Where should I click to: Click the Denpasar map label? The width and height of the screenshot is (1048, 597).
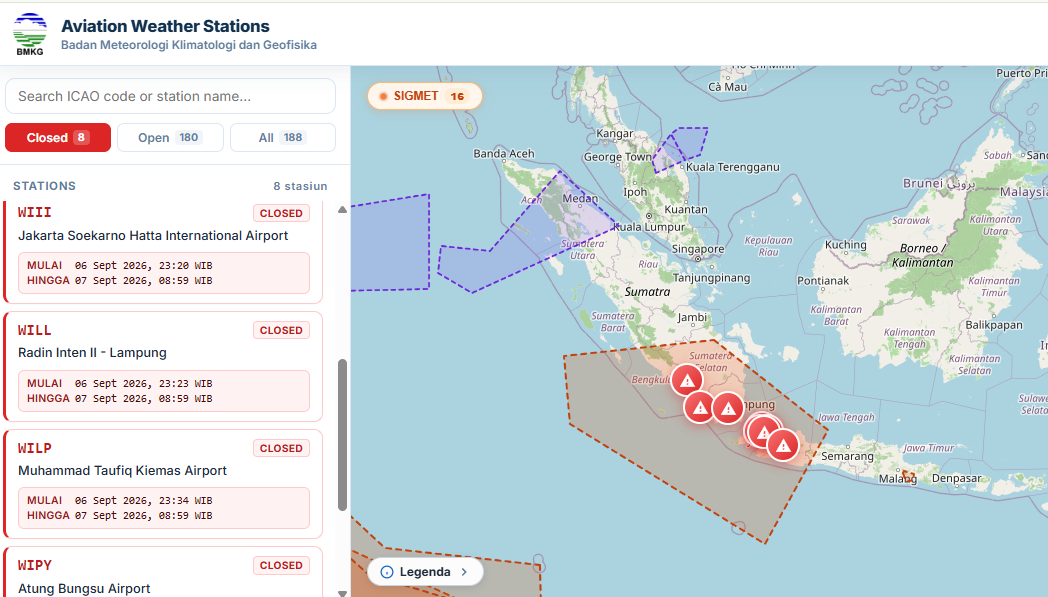[x=956, y=479]
